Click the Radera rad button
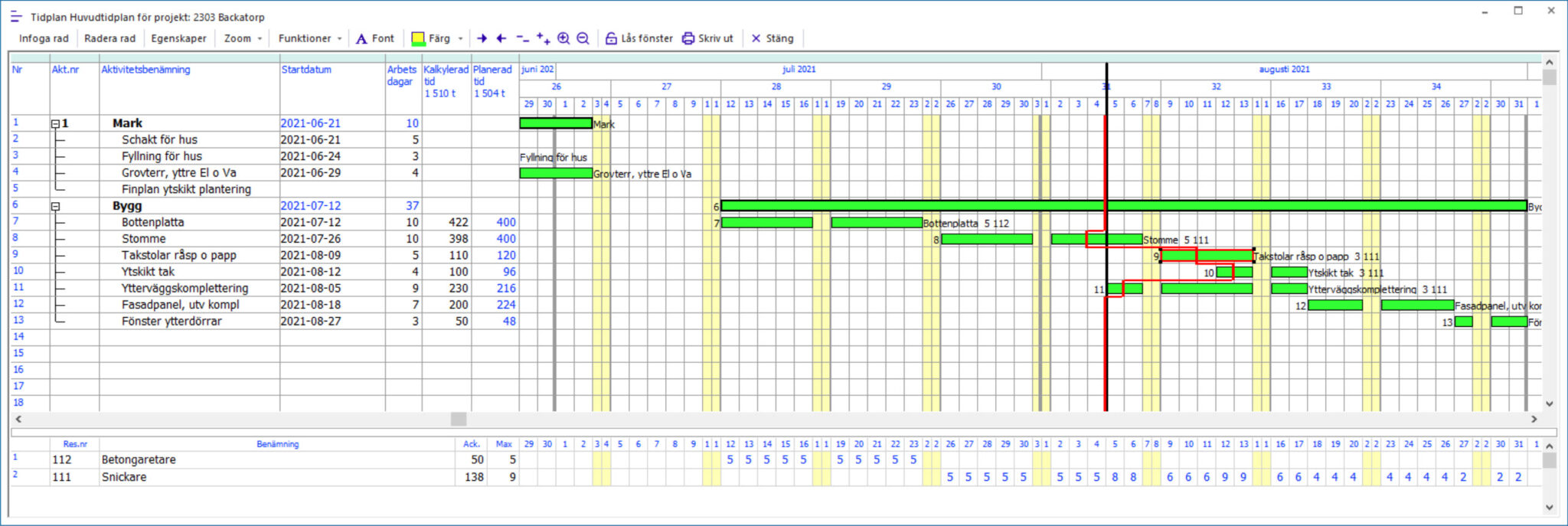The image size is (1568, 526). click(109, 38)
